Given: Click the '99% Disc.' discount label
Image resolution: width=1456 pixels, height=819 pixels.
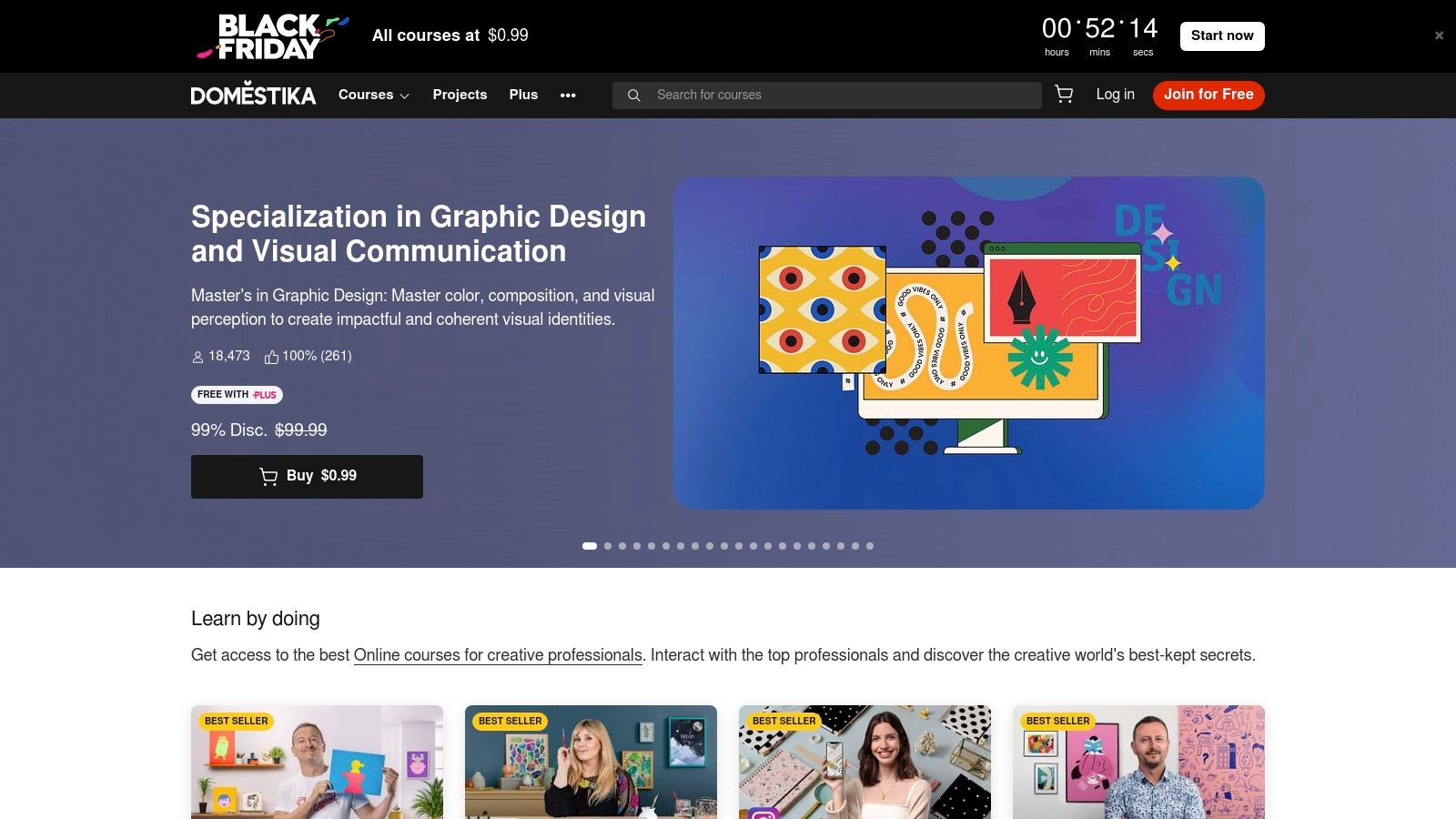Looking at the screenshot, I should [228, 430].
